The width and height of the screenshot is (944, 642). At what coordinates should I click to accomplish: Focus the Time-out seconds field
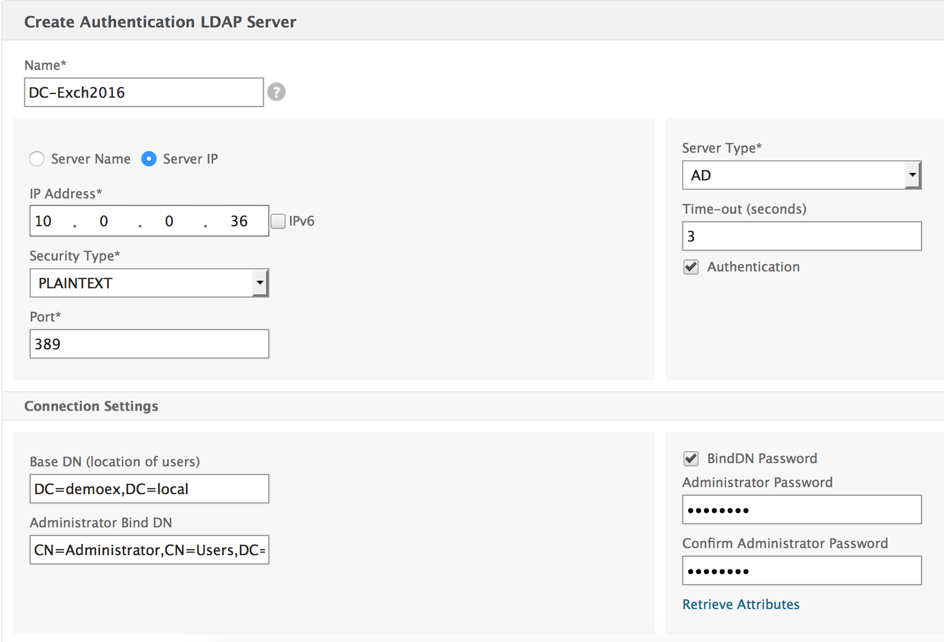801,236
